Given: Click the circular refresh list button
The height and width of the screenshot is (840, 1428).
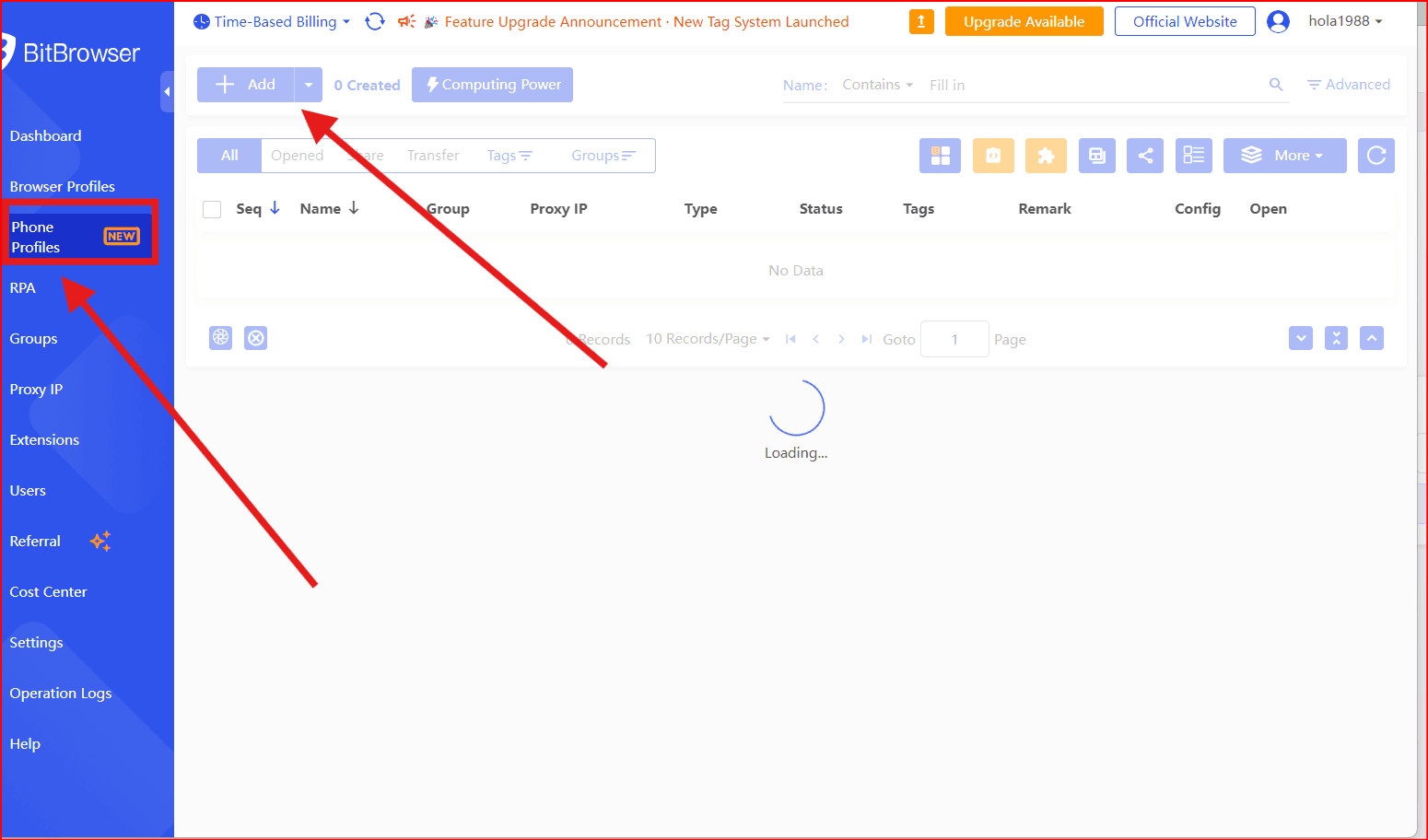Looking at the screenshot, I should point(1375,156).
